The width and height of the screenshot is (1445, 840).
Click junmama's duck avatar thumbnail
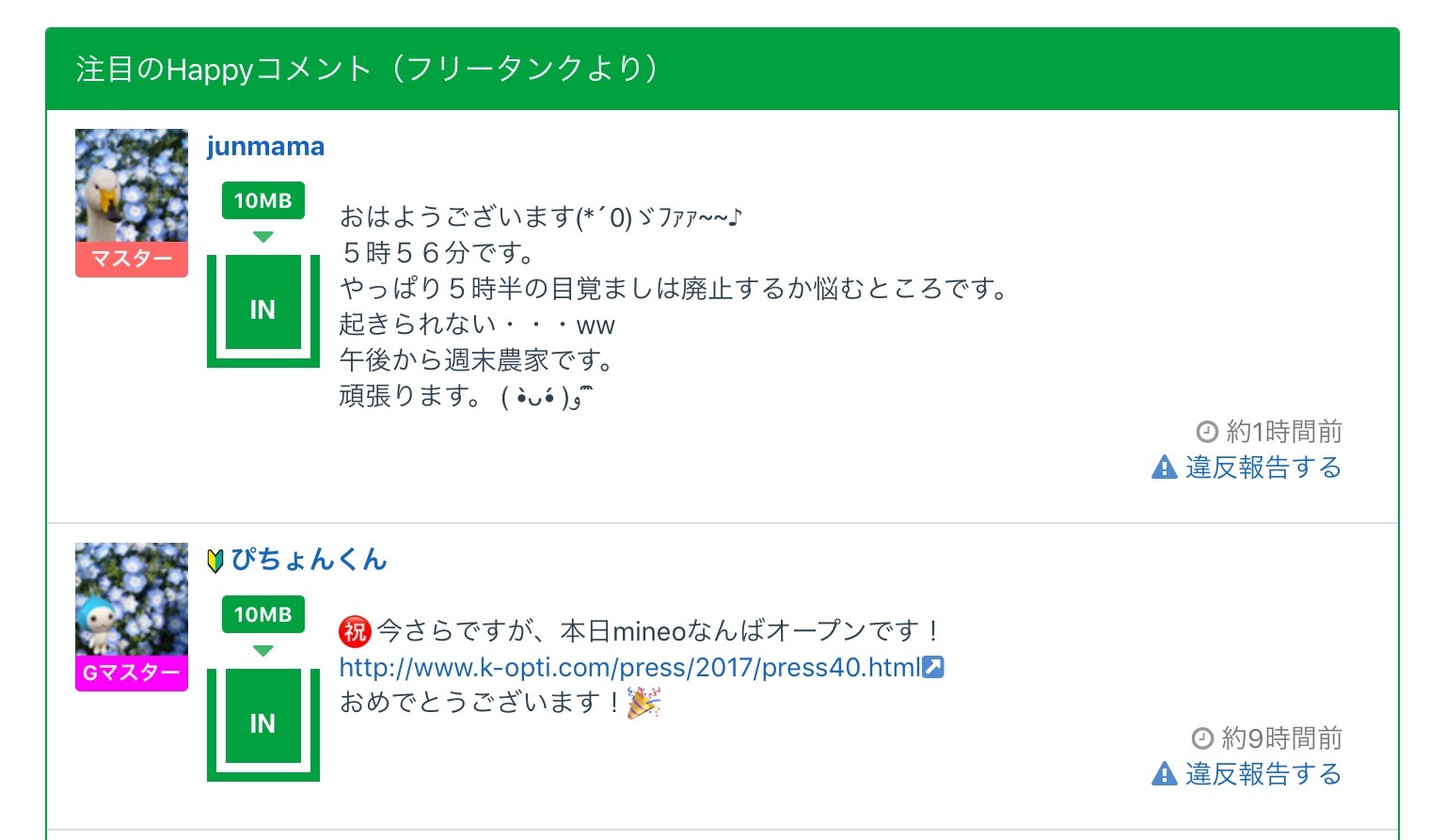click(132, 185)
